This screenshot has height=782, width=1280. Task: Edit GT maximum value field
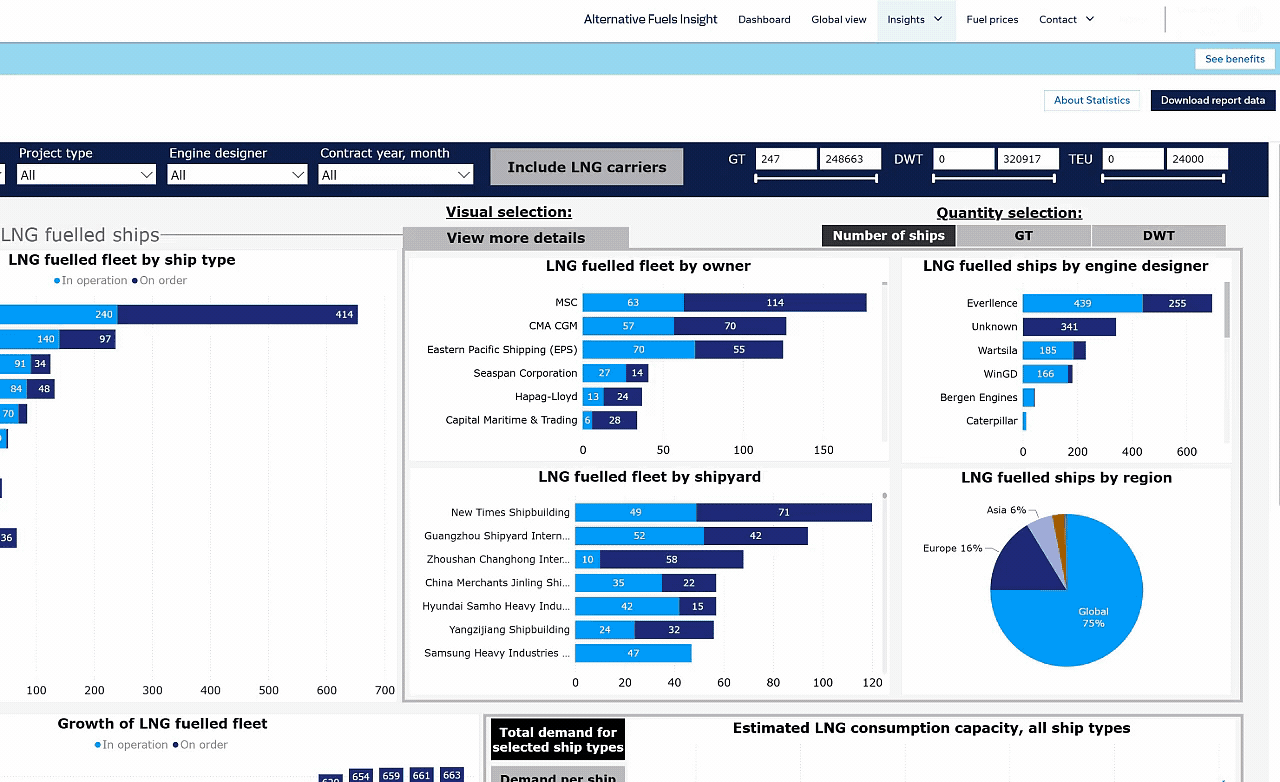coord(850,159)
